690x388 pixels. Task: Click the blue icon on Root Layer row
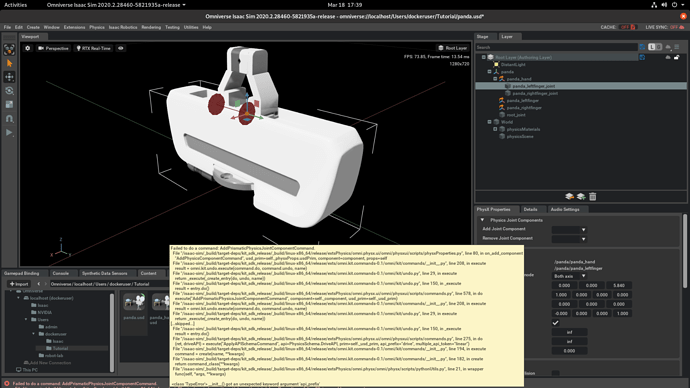coord(642,57)
